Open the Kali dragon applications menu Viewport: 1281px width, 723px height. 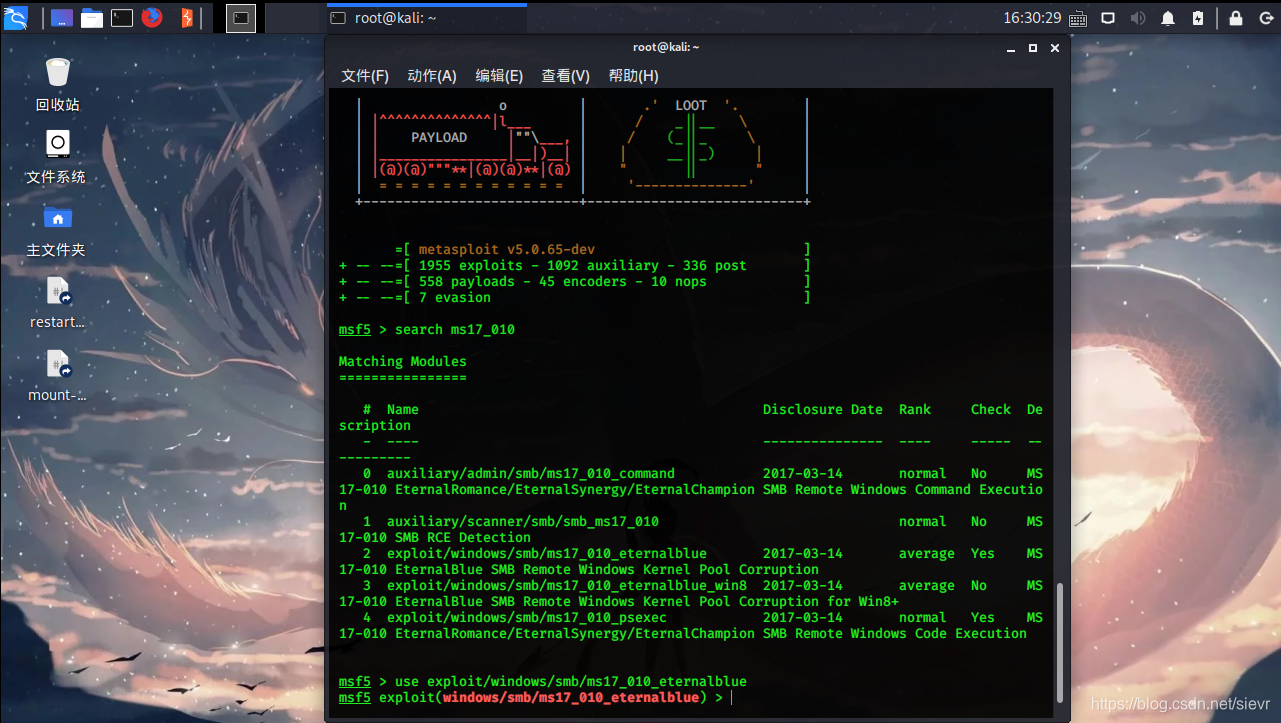coord(16,17)
